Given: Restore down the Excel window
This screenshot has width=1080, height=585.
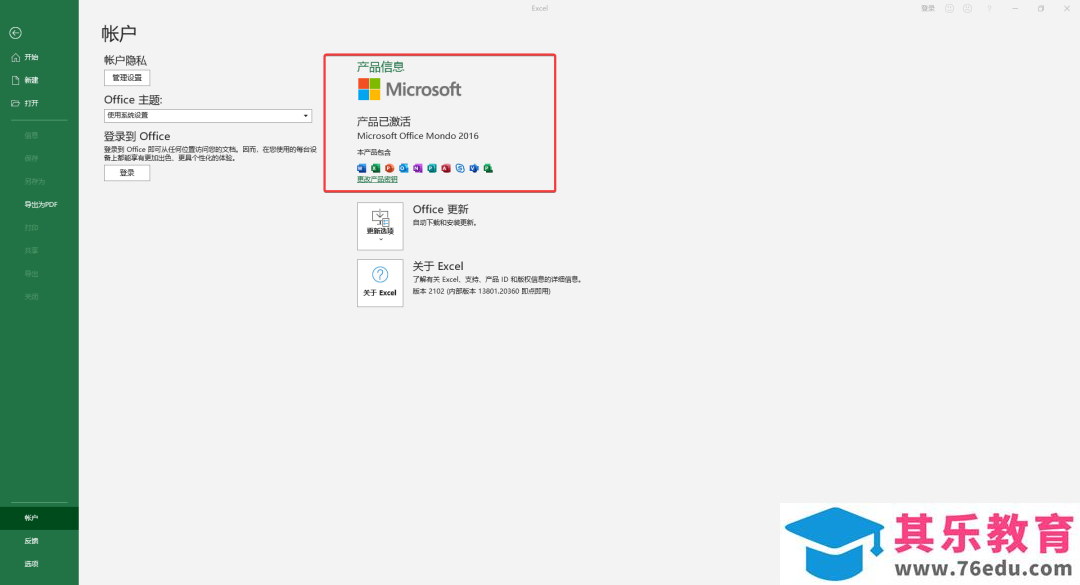Looking at the screenshot, I should [x=1041, y=8].
